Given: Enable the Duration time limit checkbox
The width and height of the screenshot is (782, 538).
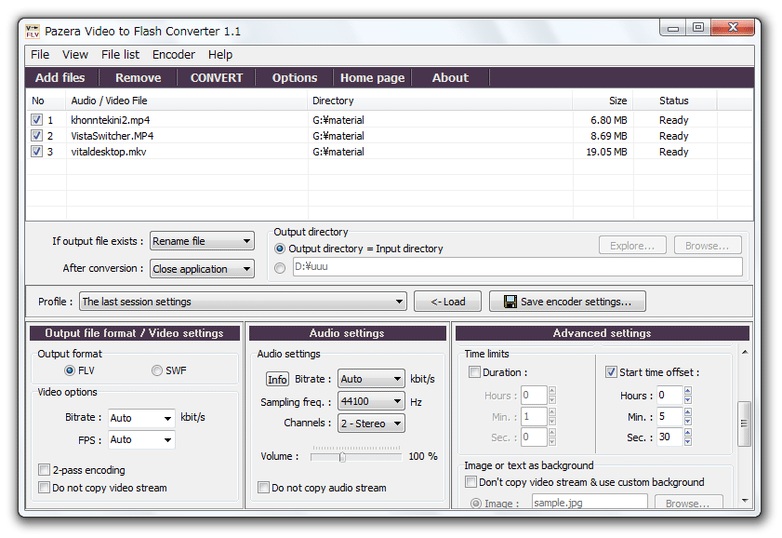Looking at the screenshot, I should point(474,372).
